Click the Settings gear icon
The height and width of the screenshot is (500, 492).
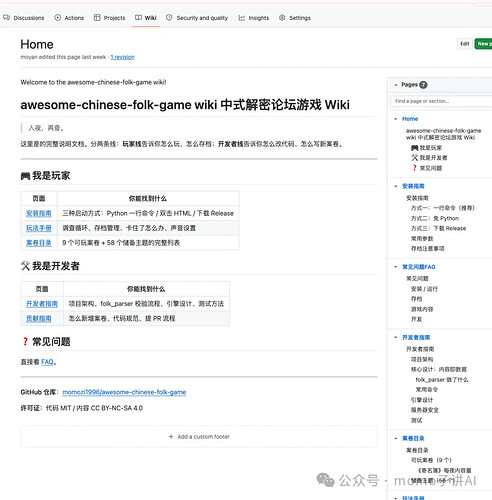pyautogui.click(x=282, y=18)
